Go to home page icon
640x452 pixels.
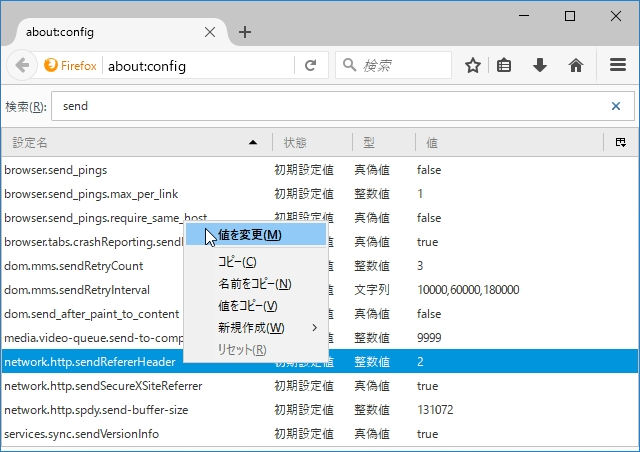(x=576, y=65)
